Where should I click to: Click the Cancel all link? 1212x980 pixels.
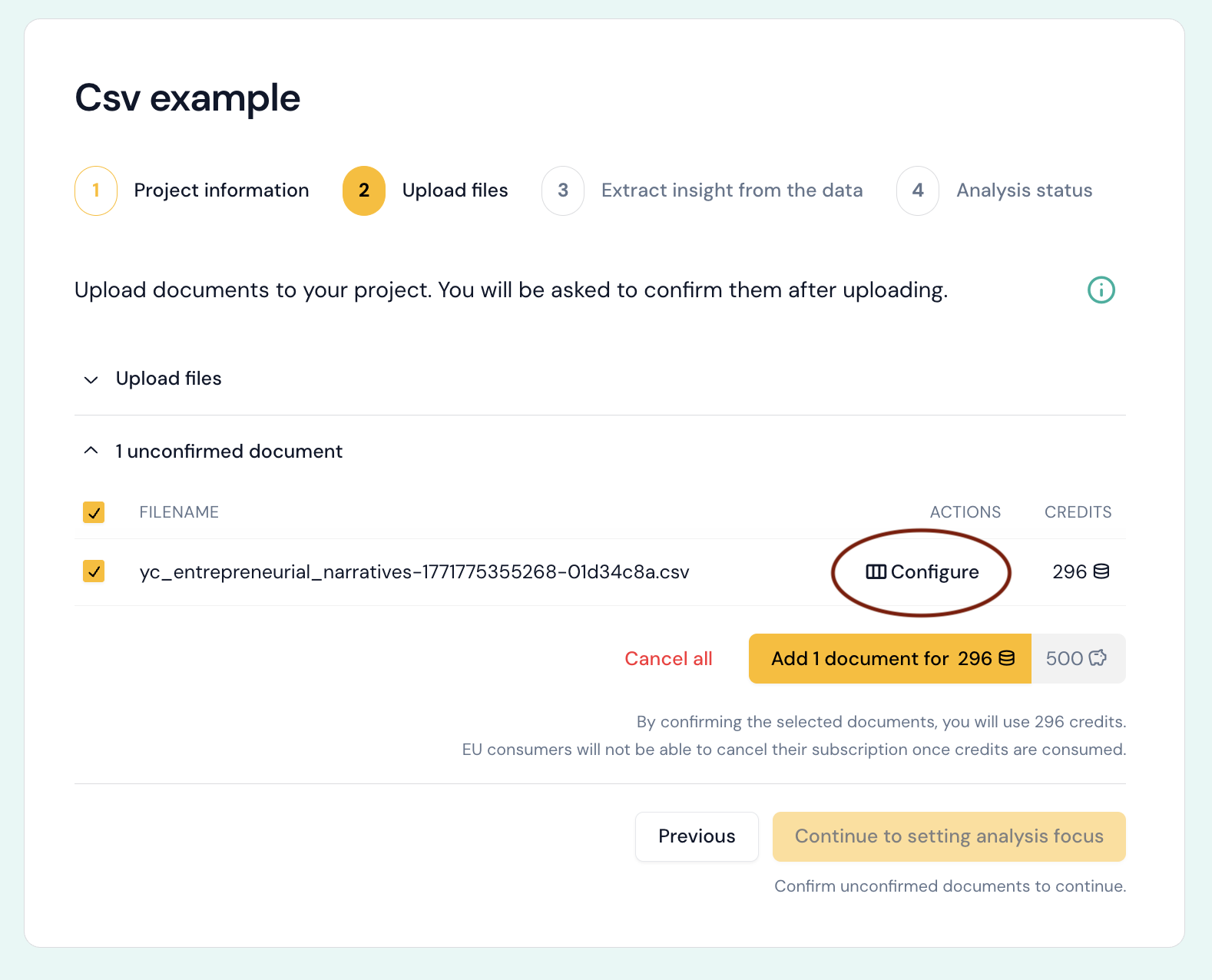pyautogui.click(x=668, y=658)
